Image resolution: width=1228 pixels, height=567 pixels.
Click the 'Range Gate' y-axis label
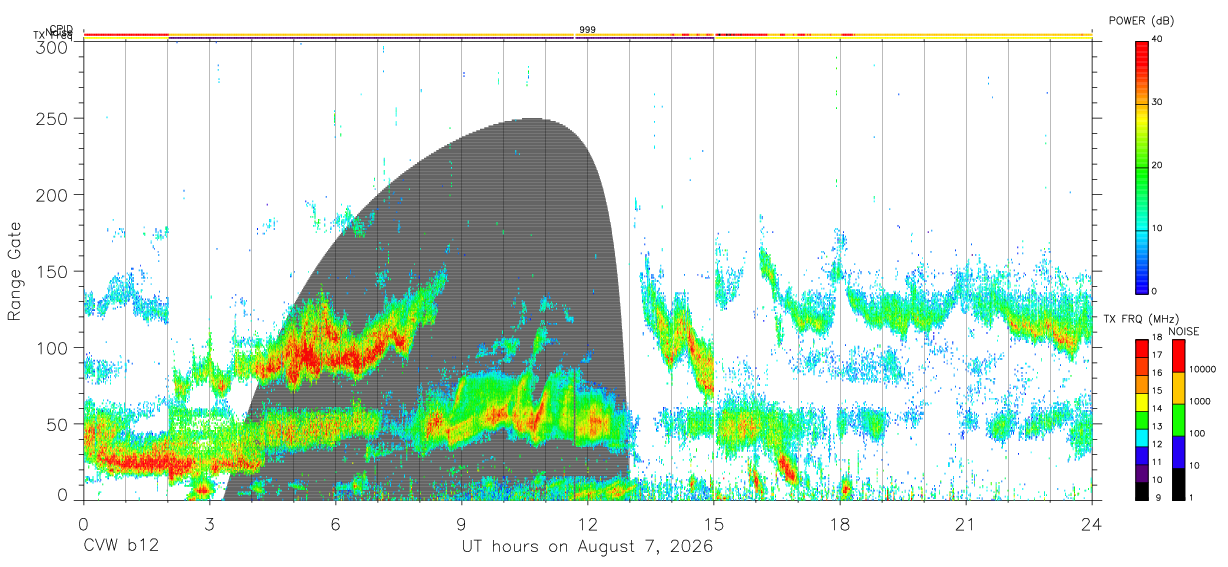[x=15, y=270]
